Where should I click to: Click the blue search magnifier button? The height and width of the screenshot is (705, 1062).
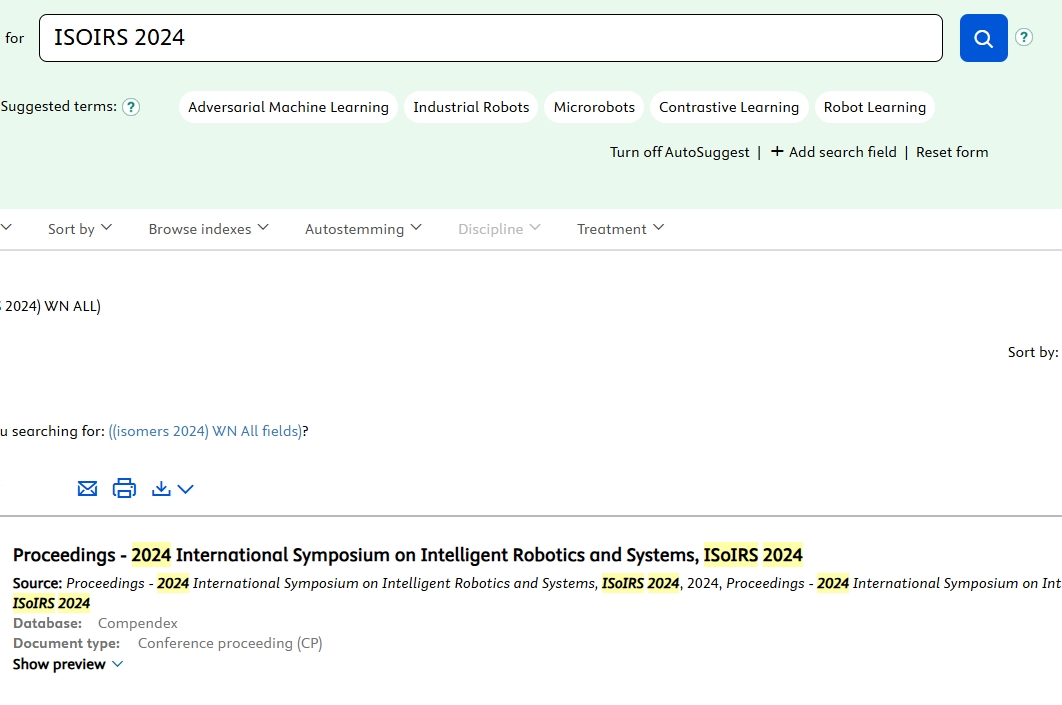pyautogui.click(x=983, y=38)
